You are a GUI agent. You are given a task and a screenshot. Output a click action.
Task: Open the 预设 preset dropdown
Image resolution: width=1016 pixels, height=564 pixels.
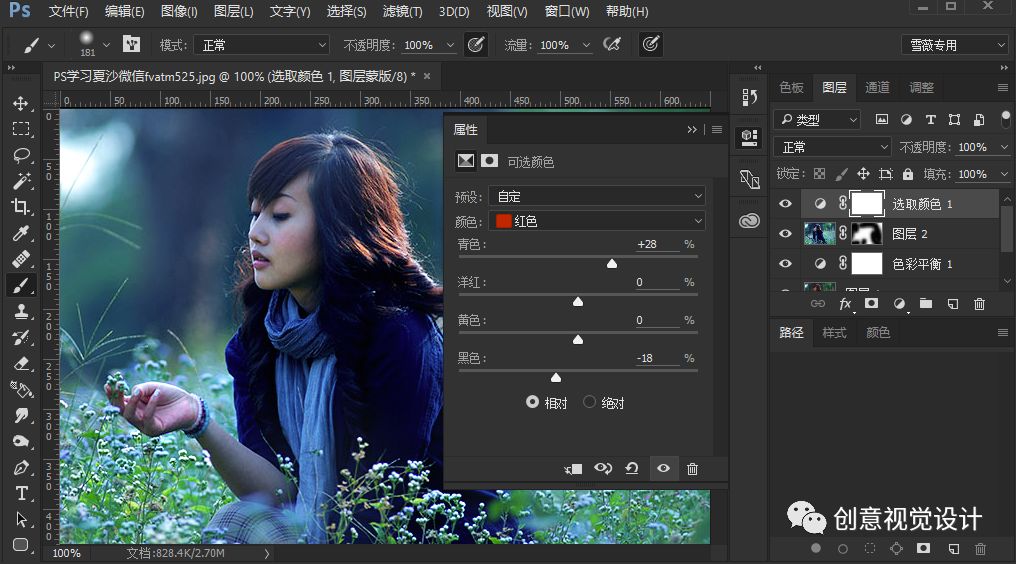[x=597, y=196]
